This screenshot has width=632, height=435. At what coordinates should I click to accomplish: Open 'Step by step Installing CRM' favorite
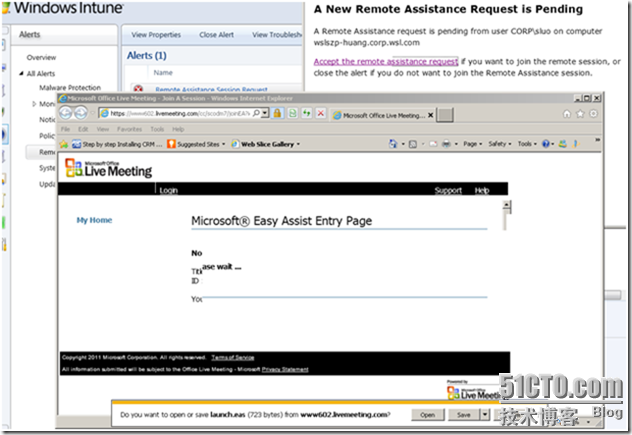[117, 144]
